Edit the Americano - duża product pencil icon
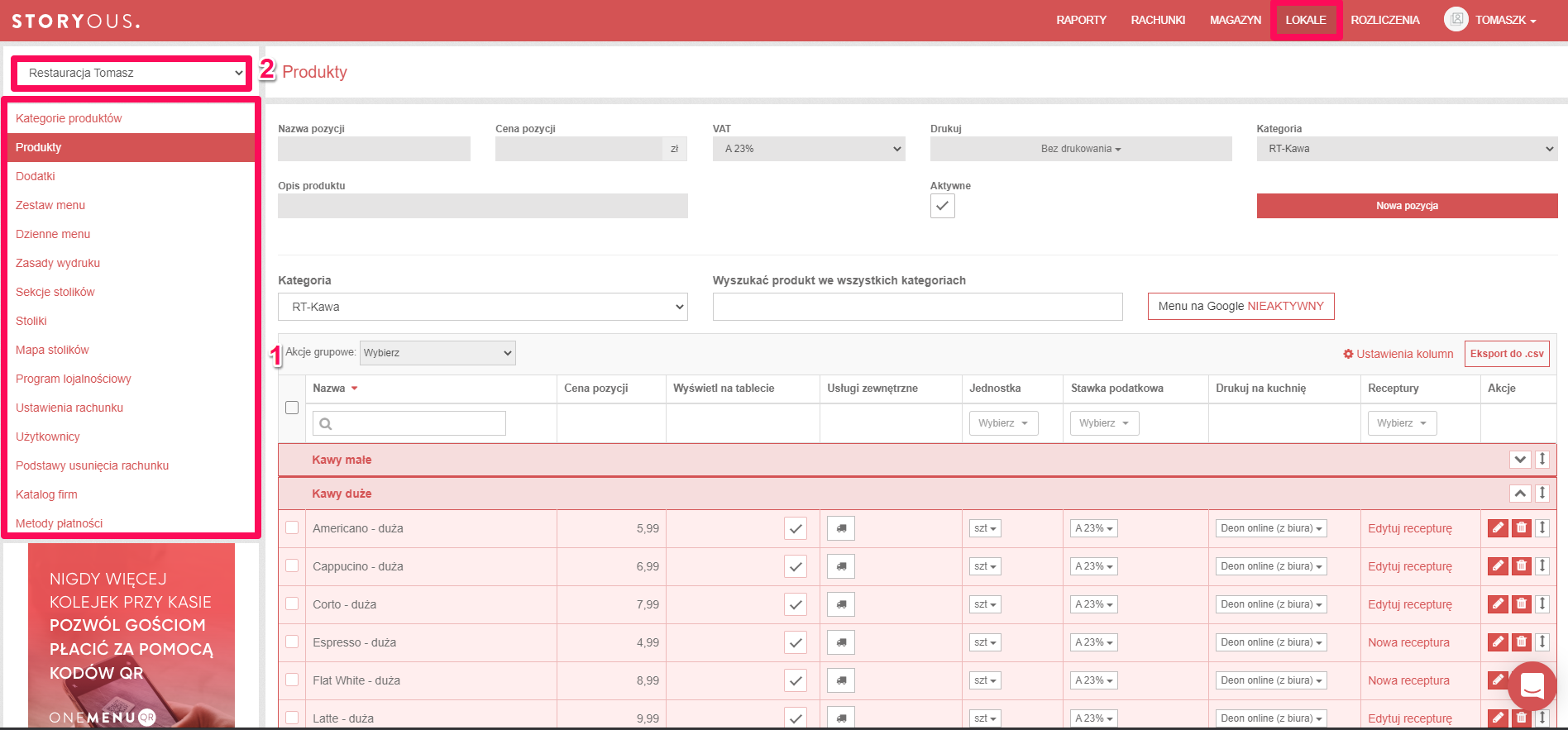The image size is (1568, 730). pyautogui.click(x=1498, y=528)
